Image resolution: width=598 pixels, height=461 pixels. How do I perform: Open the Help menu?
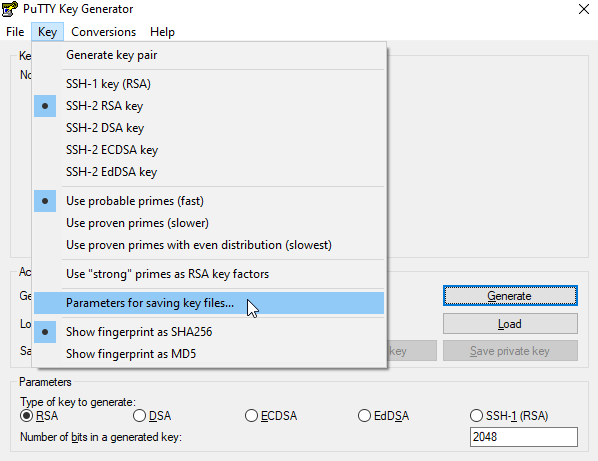[162, 32]
